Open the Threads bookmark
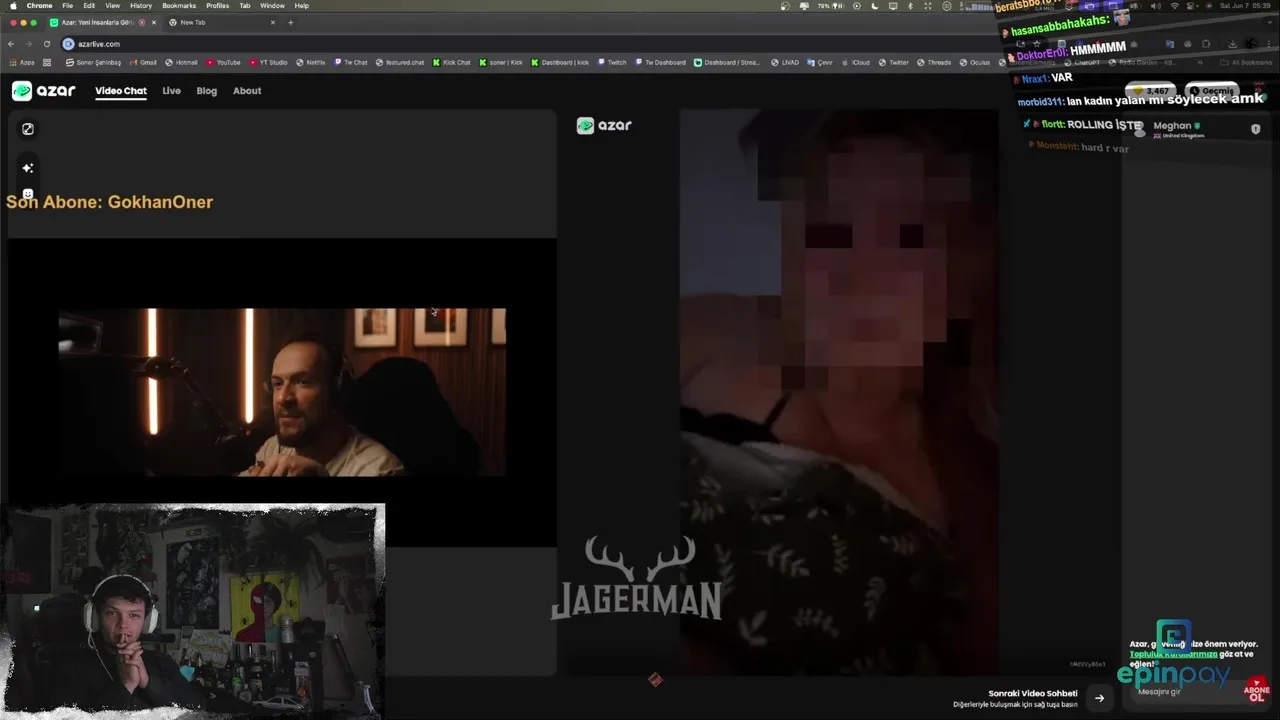Screen dimensions: 1280x720 (934, 62)
